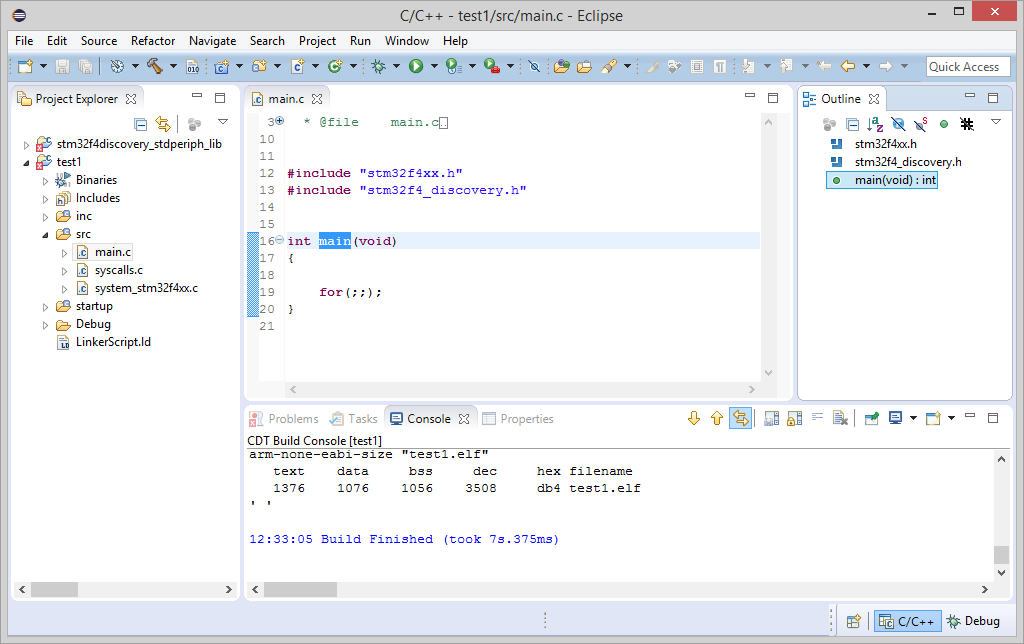Expand the Debug folder in project tree

(46, 324)
